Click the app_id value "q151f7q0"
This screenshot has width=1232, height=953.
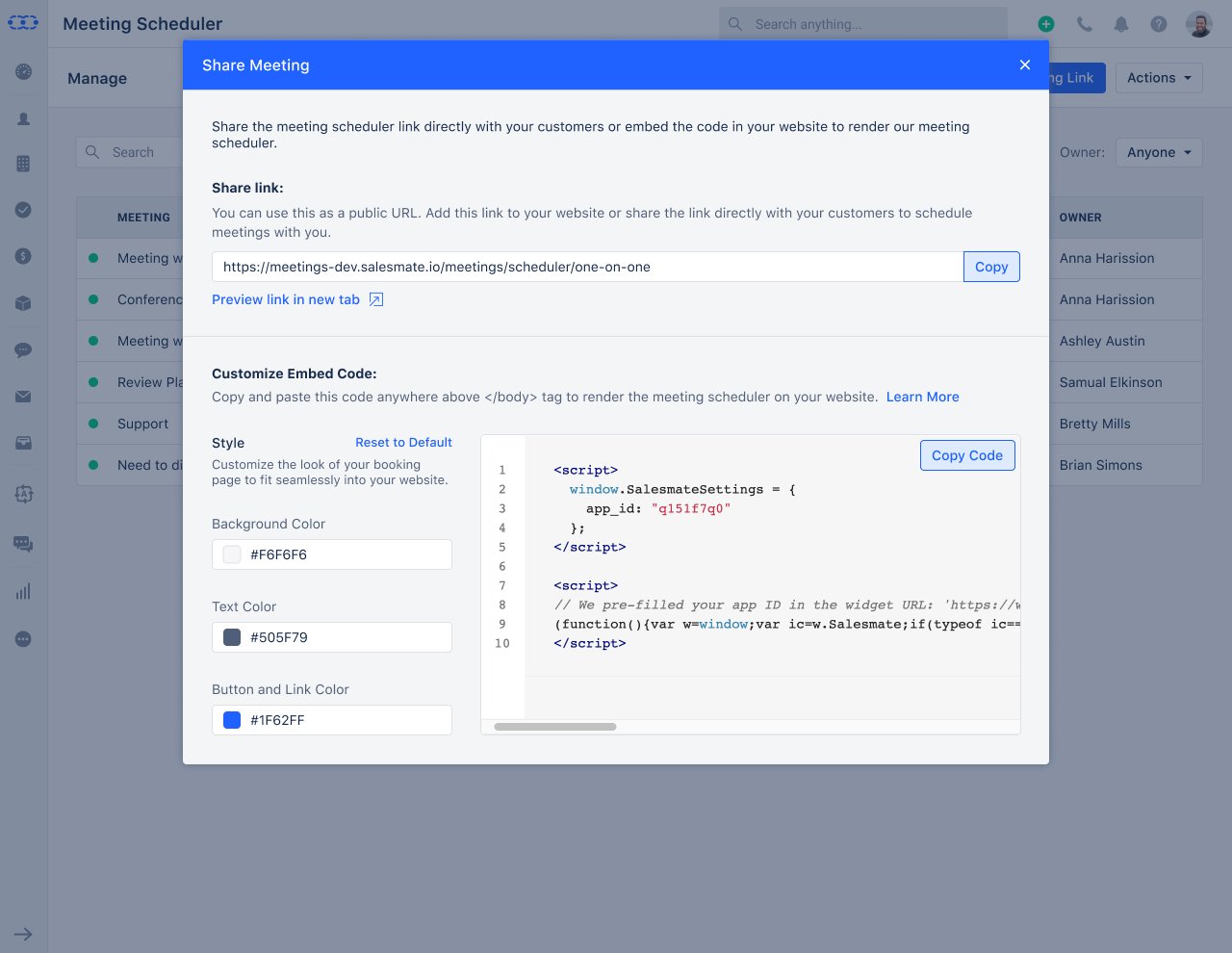pos(691,508)
